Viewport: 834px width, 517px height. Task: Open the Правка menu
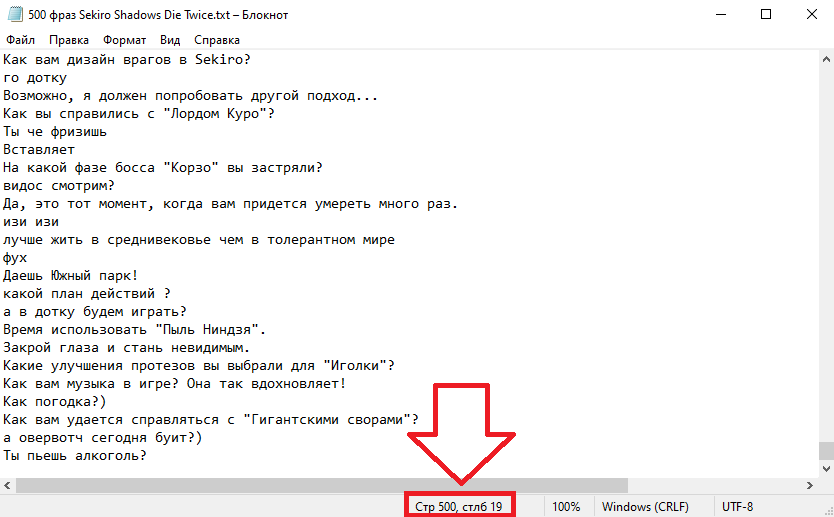point(69,40)
